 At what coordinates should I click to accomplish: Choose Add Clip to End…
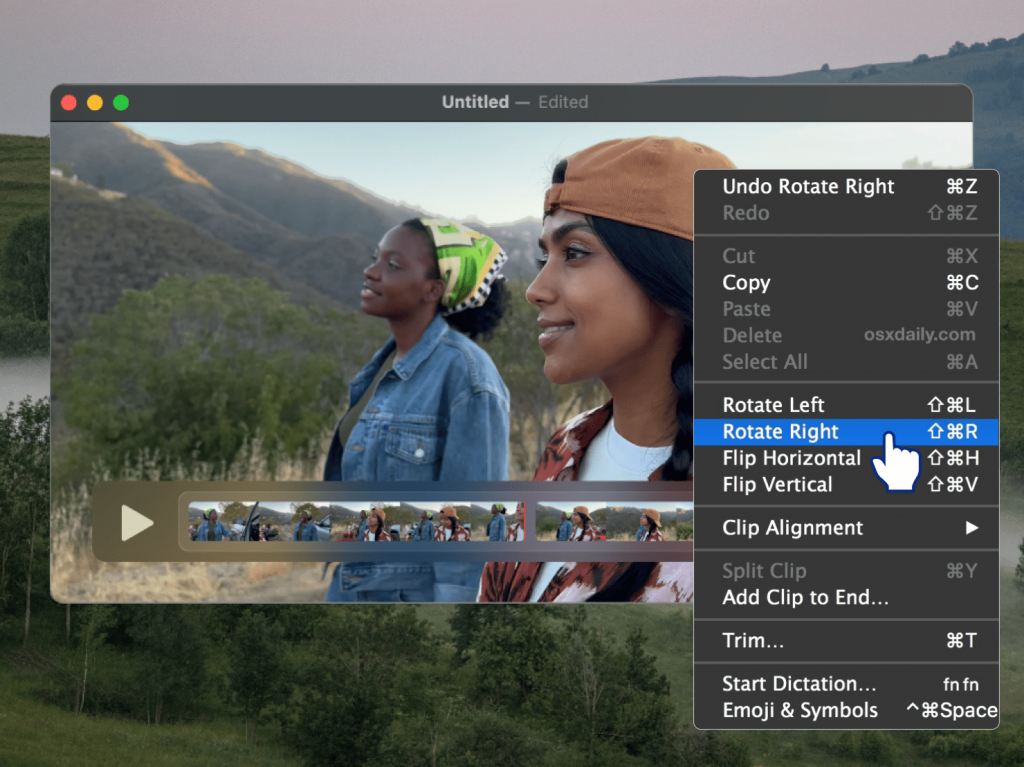point(846,597)
